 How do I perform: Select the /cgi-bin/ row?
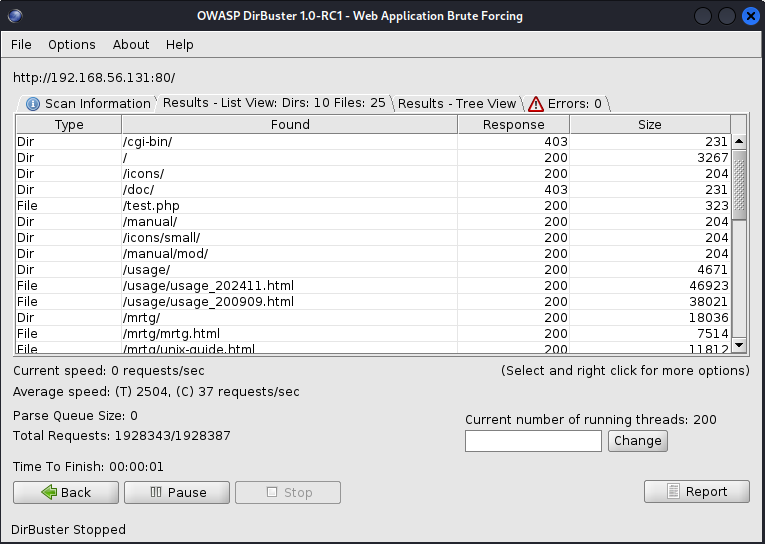point(373,141)
